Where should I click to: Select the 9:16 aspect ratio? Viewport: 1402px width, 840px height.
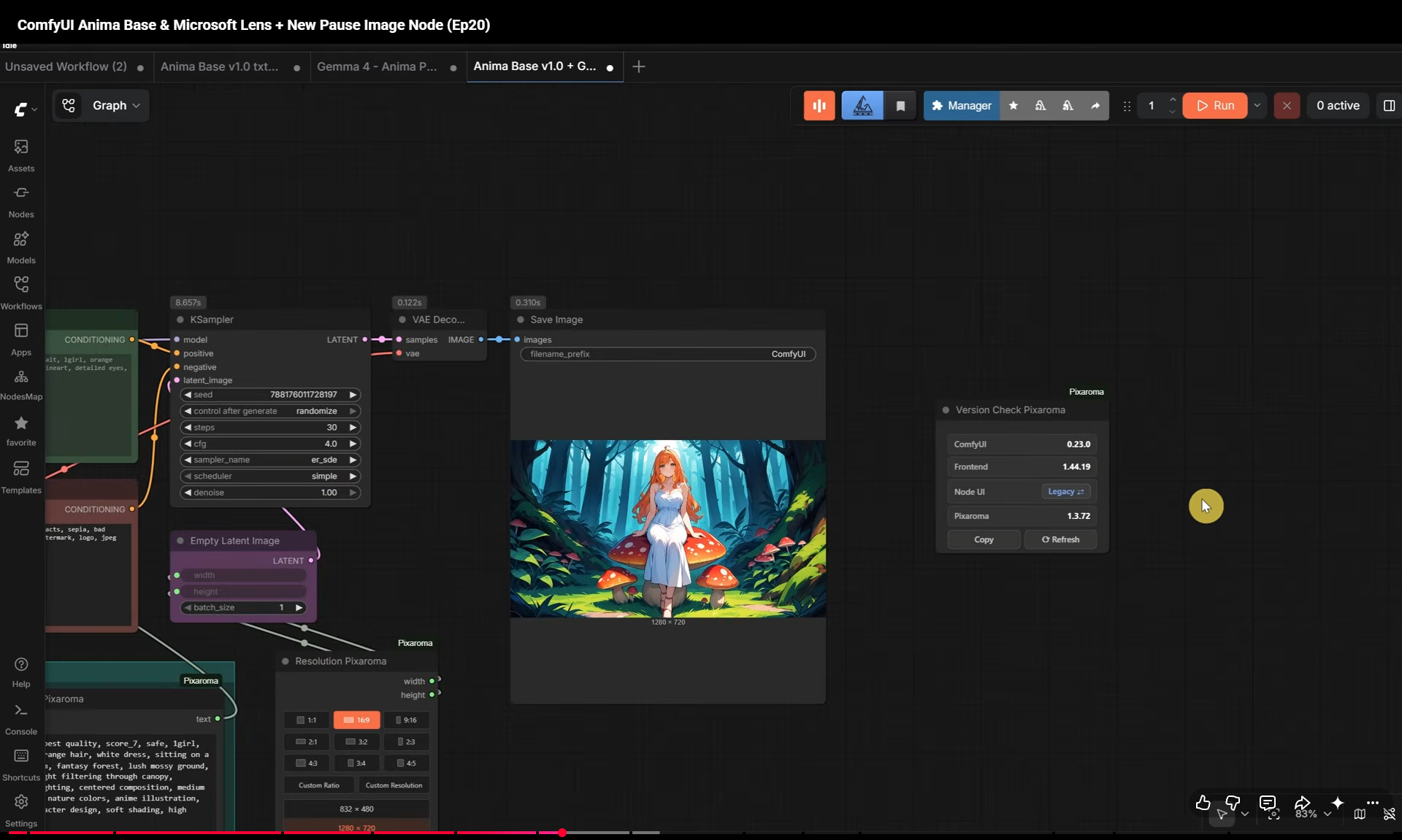[406, 720]
